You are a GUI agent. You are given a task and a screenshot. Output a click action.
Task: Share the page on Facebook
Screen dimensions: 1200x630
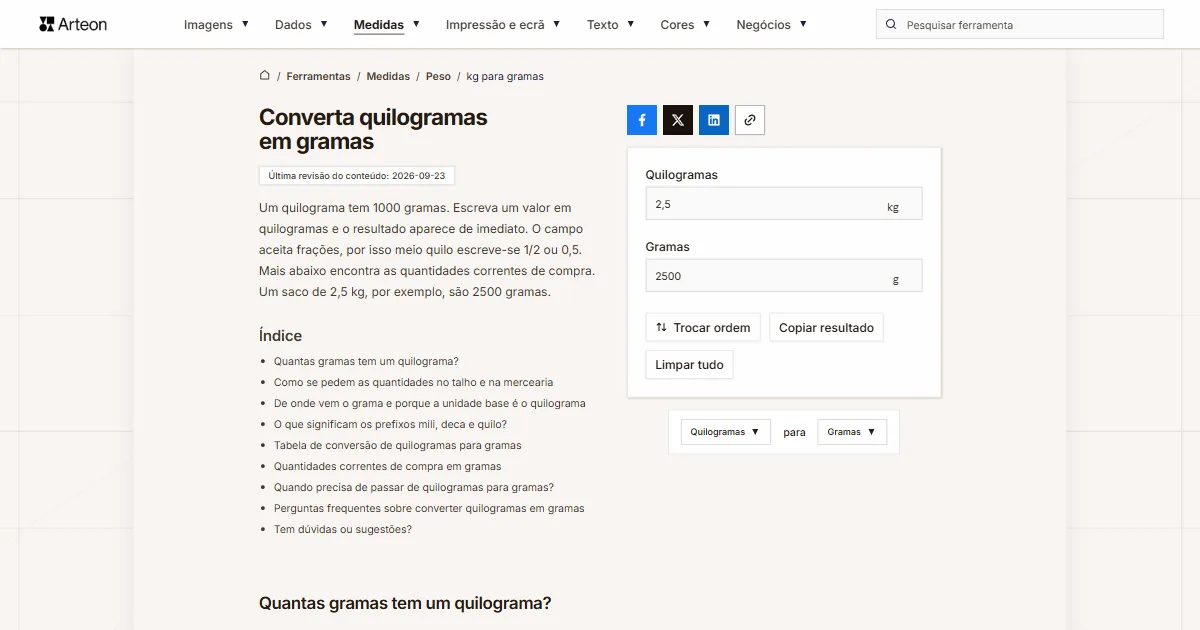pos(642,120)
